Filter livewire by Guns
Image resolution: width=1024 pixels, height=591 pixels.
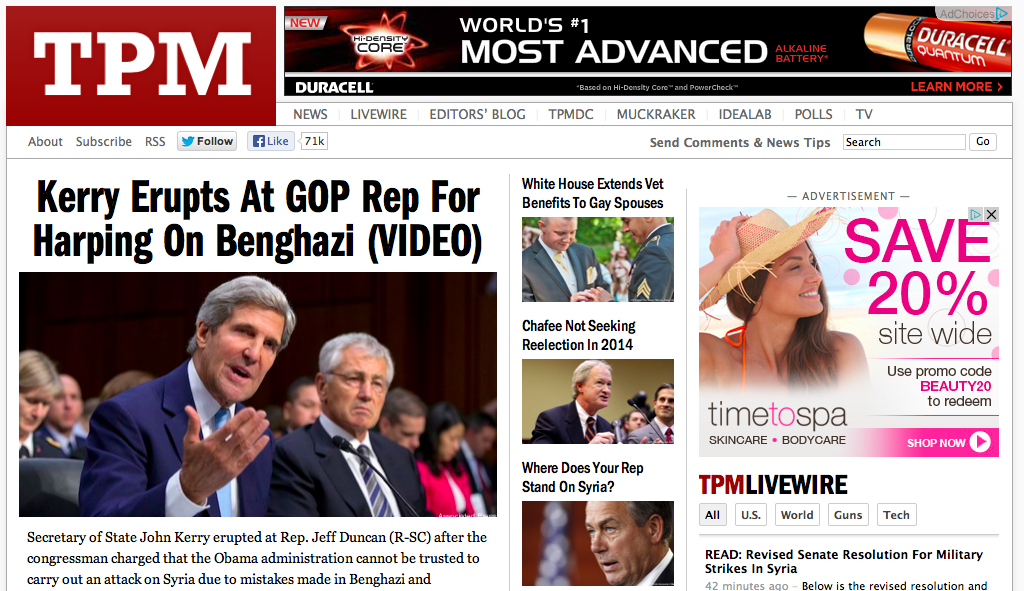[848, 515]
